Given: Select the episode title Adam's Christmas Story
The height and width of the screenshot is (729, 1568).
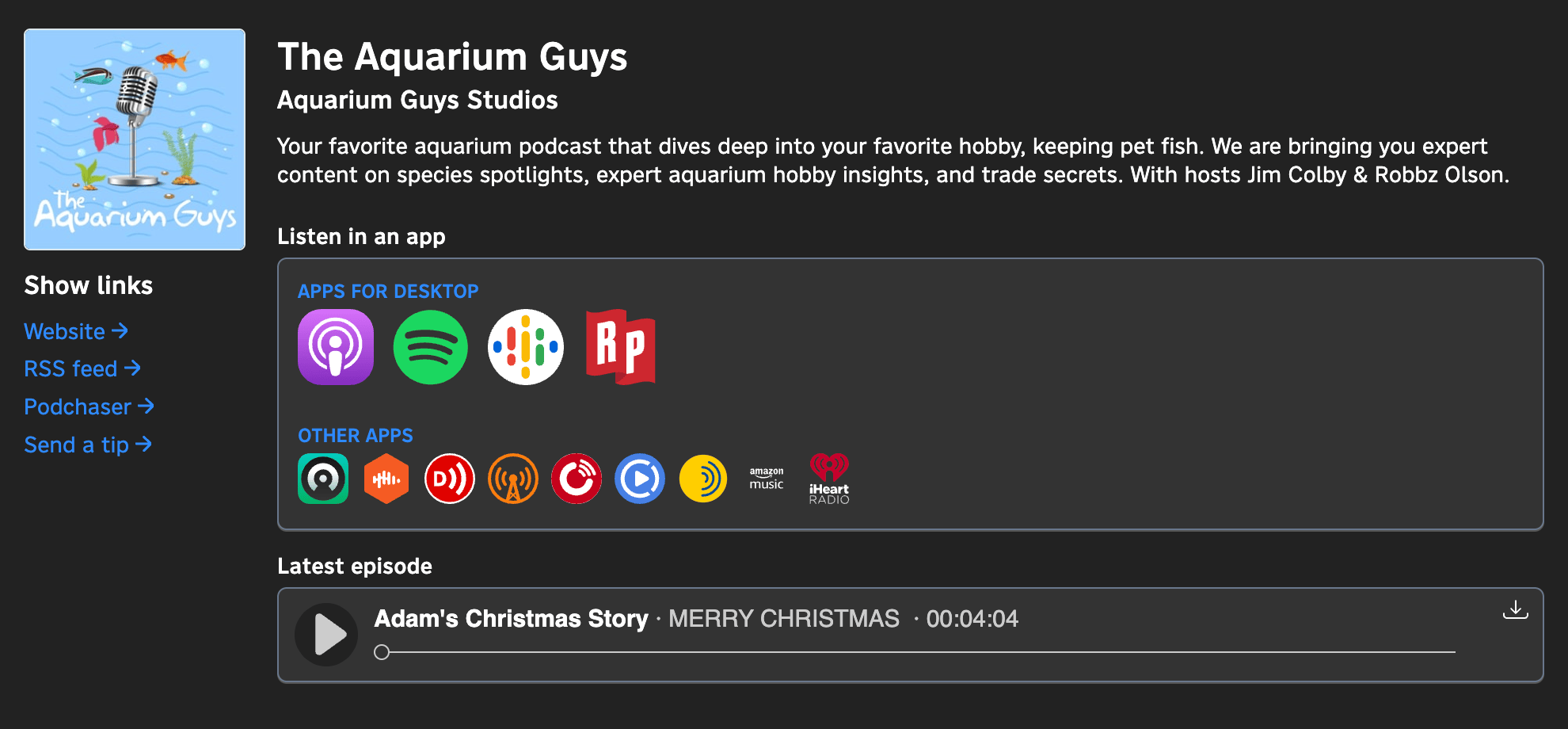Looking at the screenshot, I should [x=510, y=619].
